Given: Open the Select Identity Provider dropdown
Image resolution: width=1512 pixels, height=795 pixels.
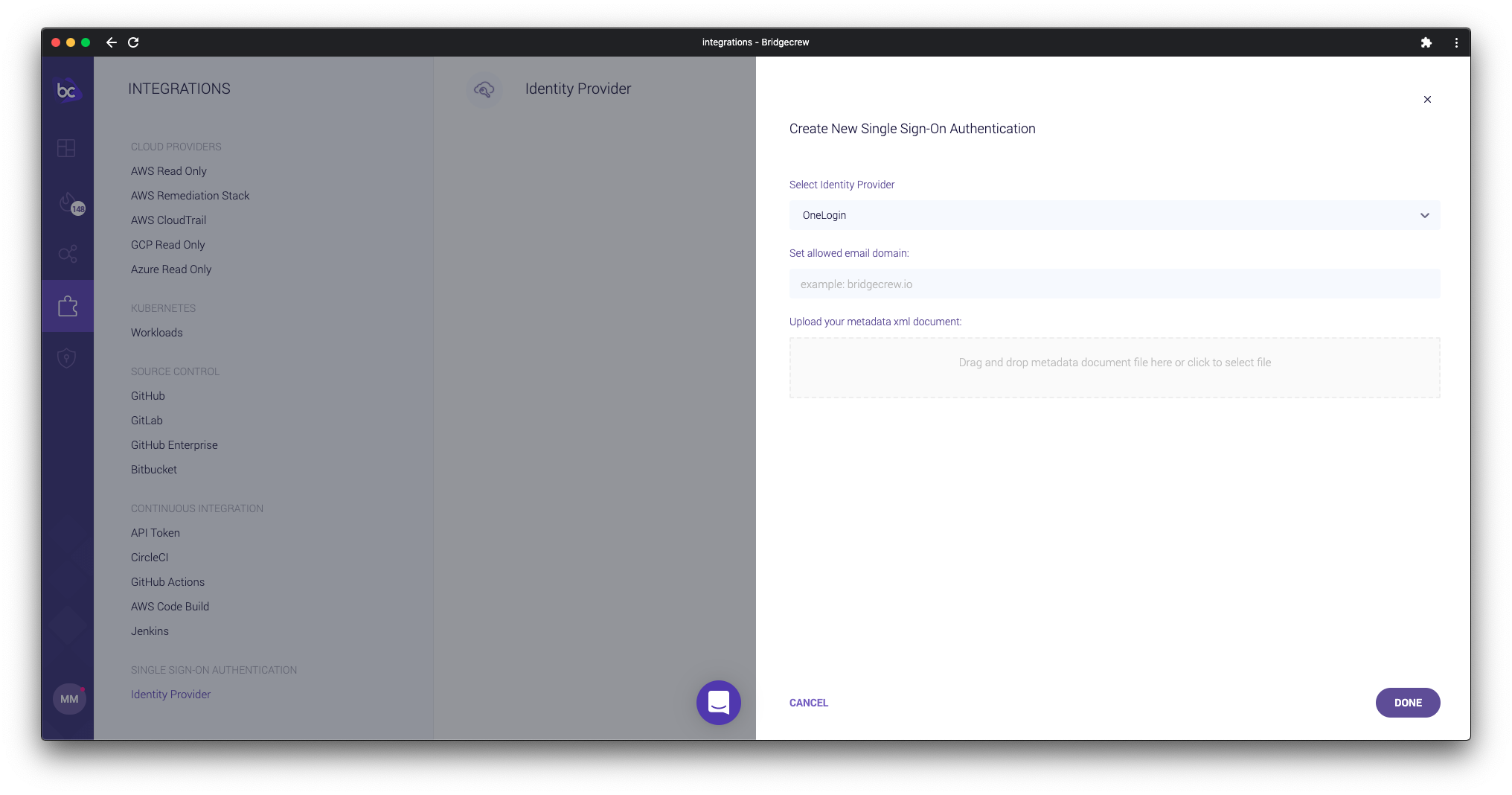Looking at the screenshot, I should coord(1115,215).
